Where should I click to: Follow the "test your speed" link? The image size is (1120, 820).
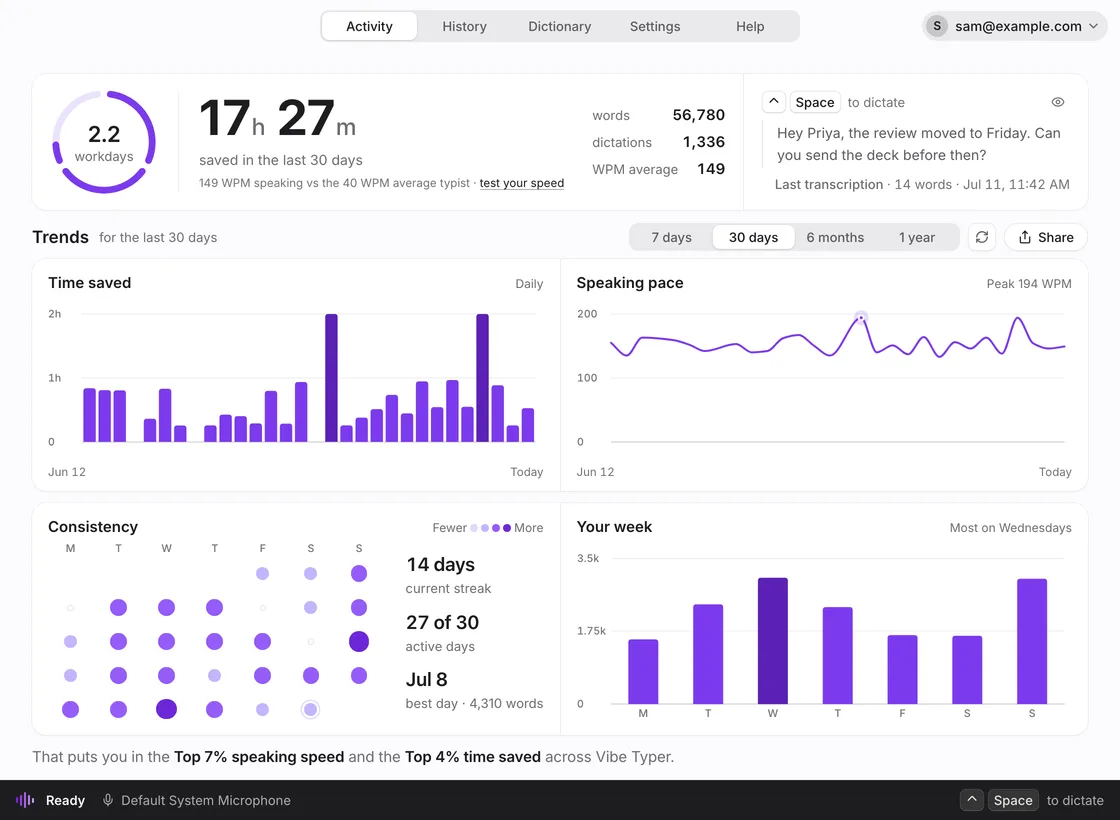521,183
